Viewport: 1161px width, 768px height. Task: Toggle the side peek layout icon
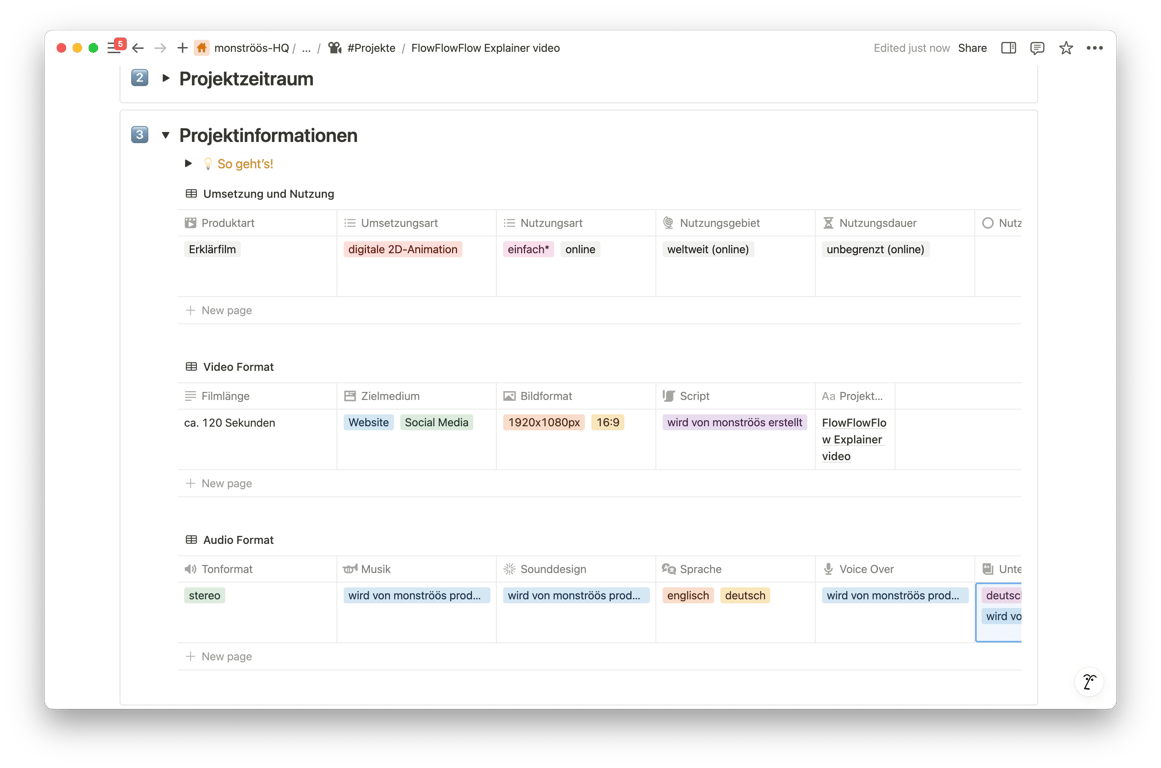point(1008,48)
